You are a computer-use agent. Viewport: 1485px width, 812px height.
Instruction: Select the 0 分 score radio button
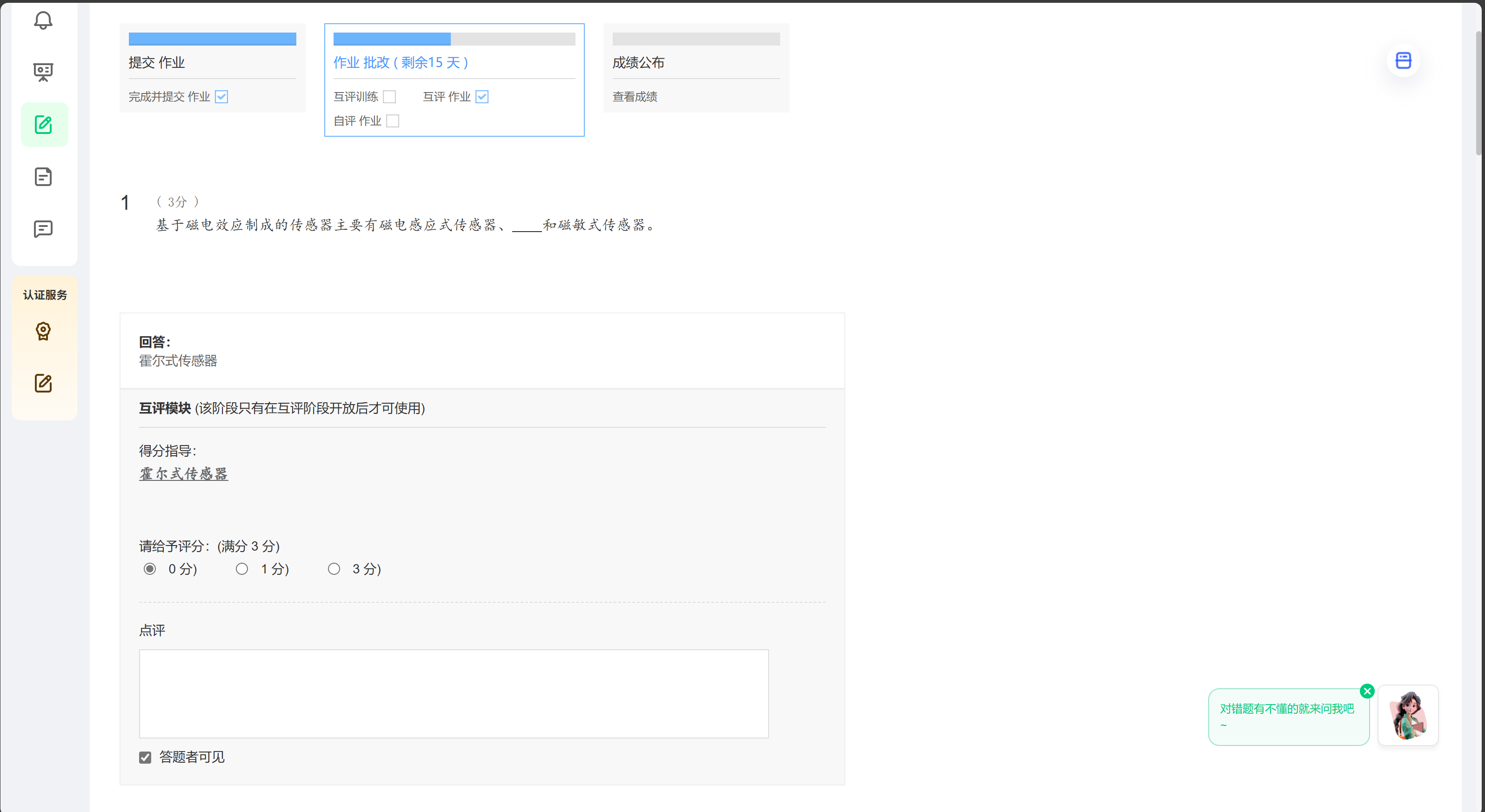point(150,569)
